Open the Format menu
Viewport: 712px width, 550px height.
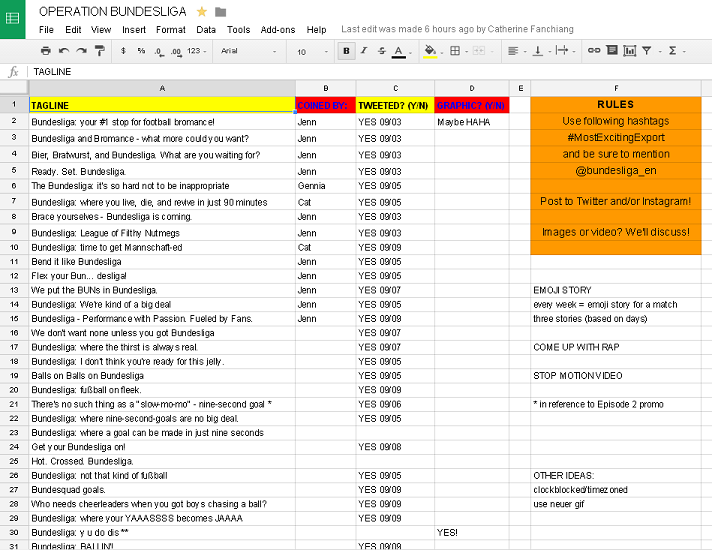(171, 30)
